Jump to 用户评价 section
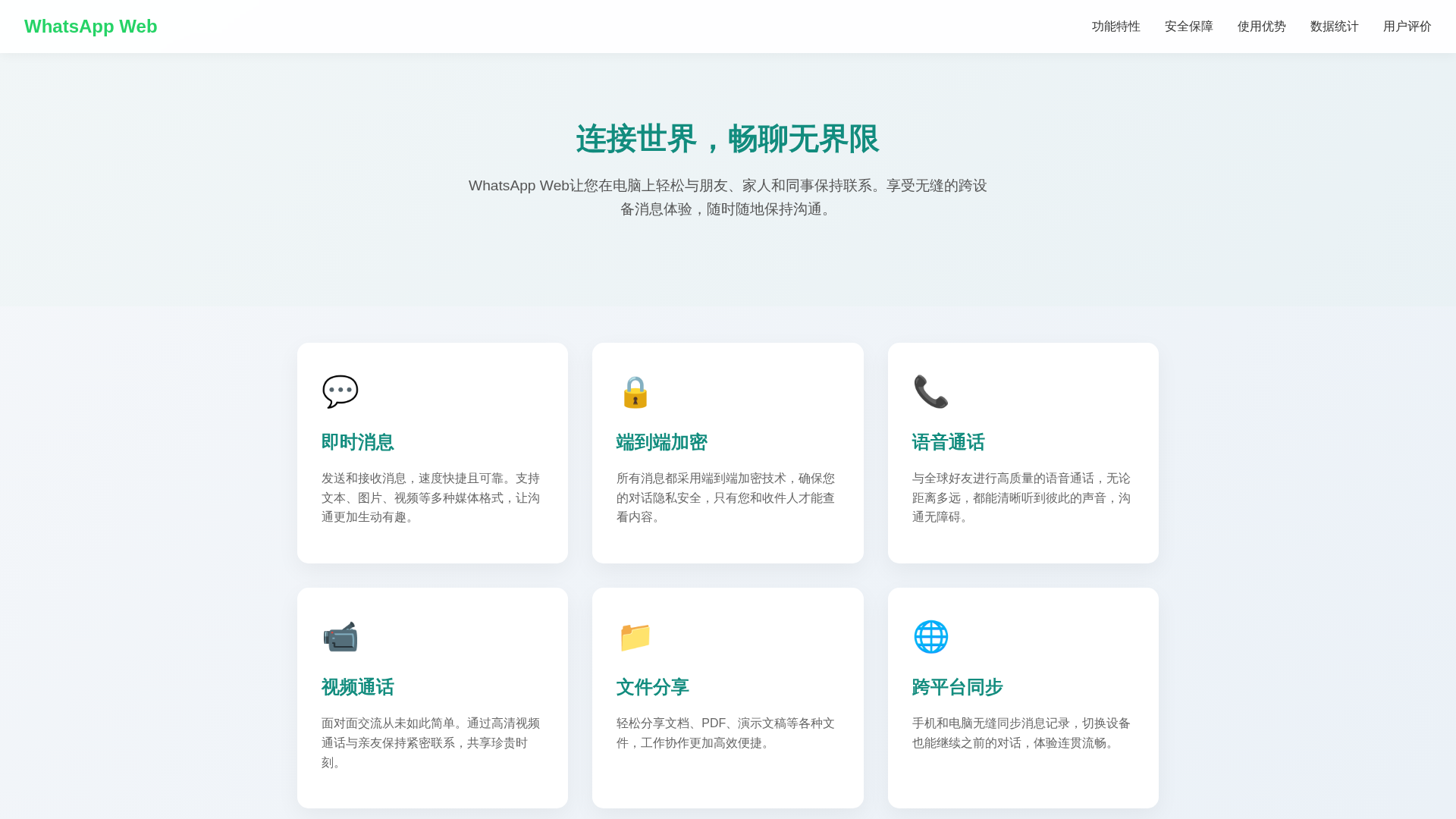 1407,27
